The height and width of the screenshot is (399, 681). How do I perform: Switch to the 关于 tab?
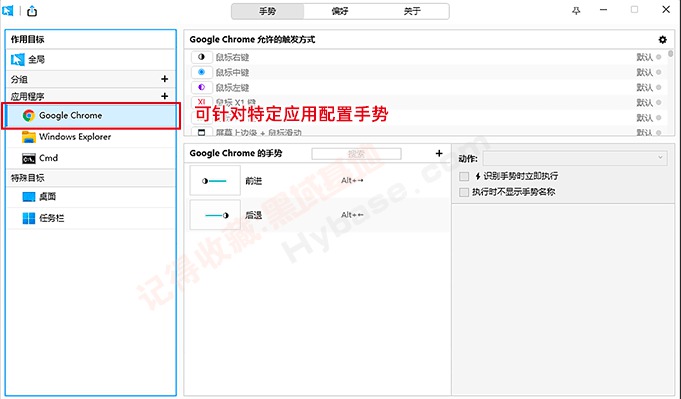tap(412, 11)
